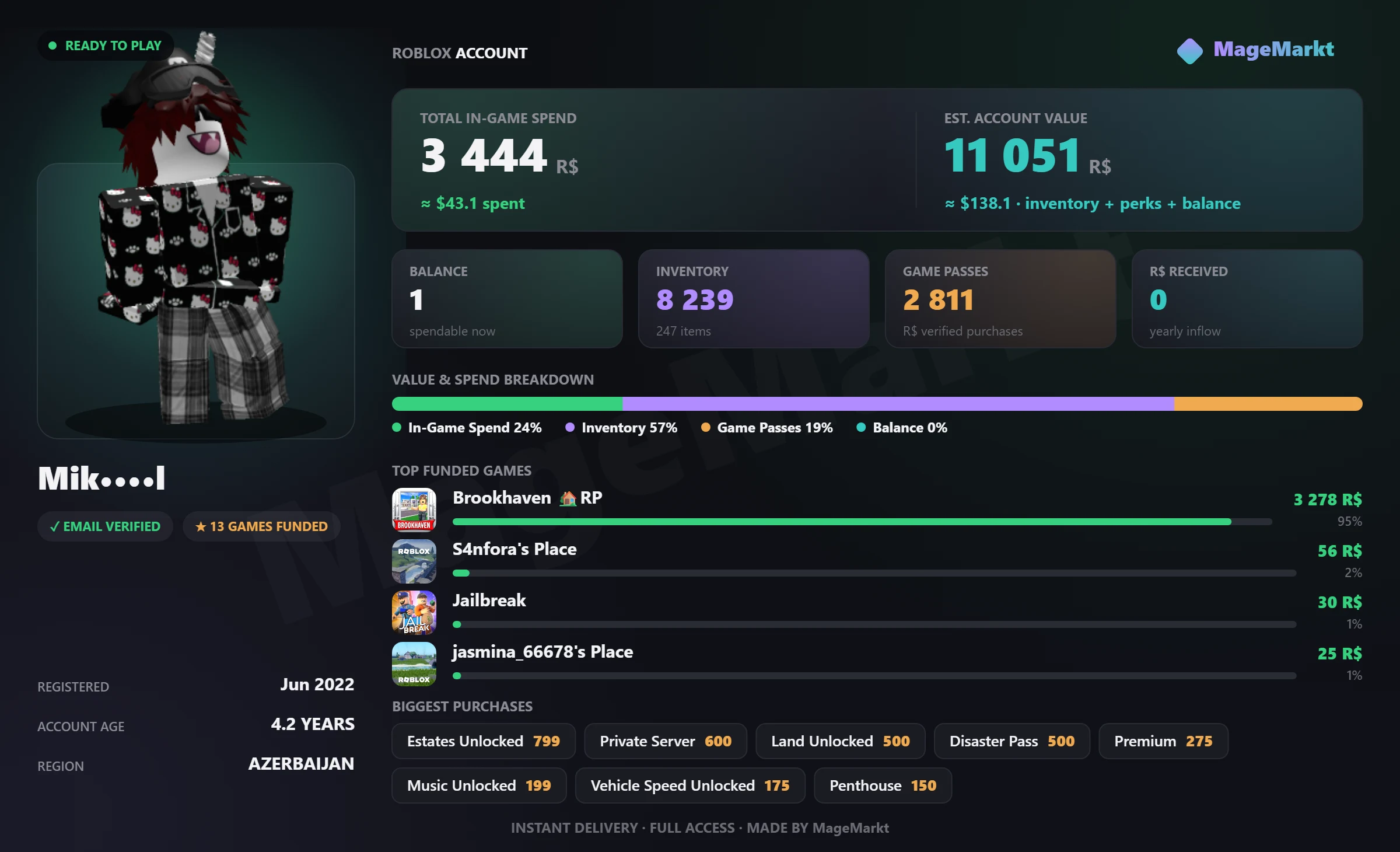Click the green Ready to Play status dot
Screen dimensions: 1400x852
(x=52, y=46)
